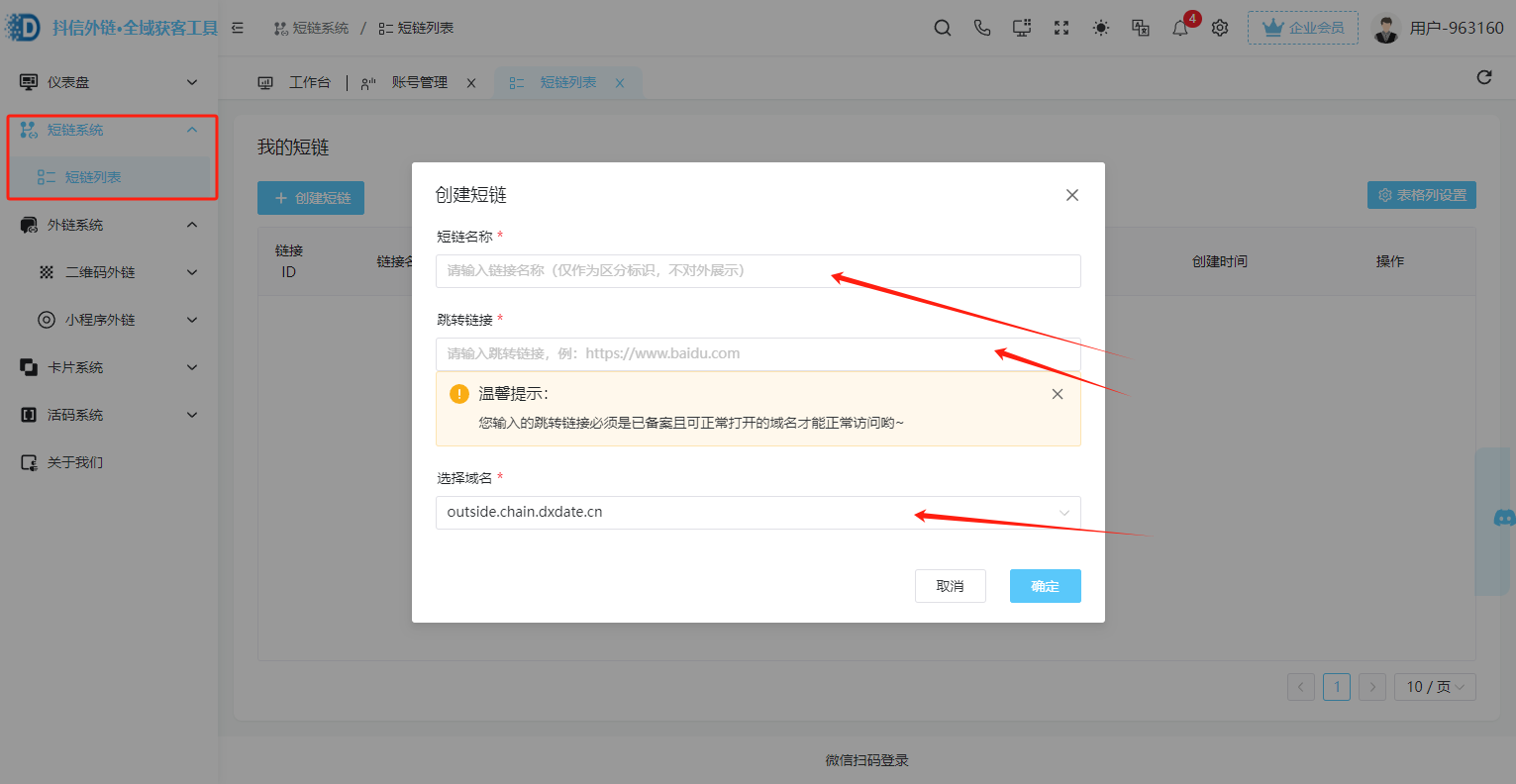The image size is (1516, 784).
Task: Click the search magnifier icon in header
Action: [x=943, y=28]
